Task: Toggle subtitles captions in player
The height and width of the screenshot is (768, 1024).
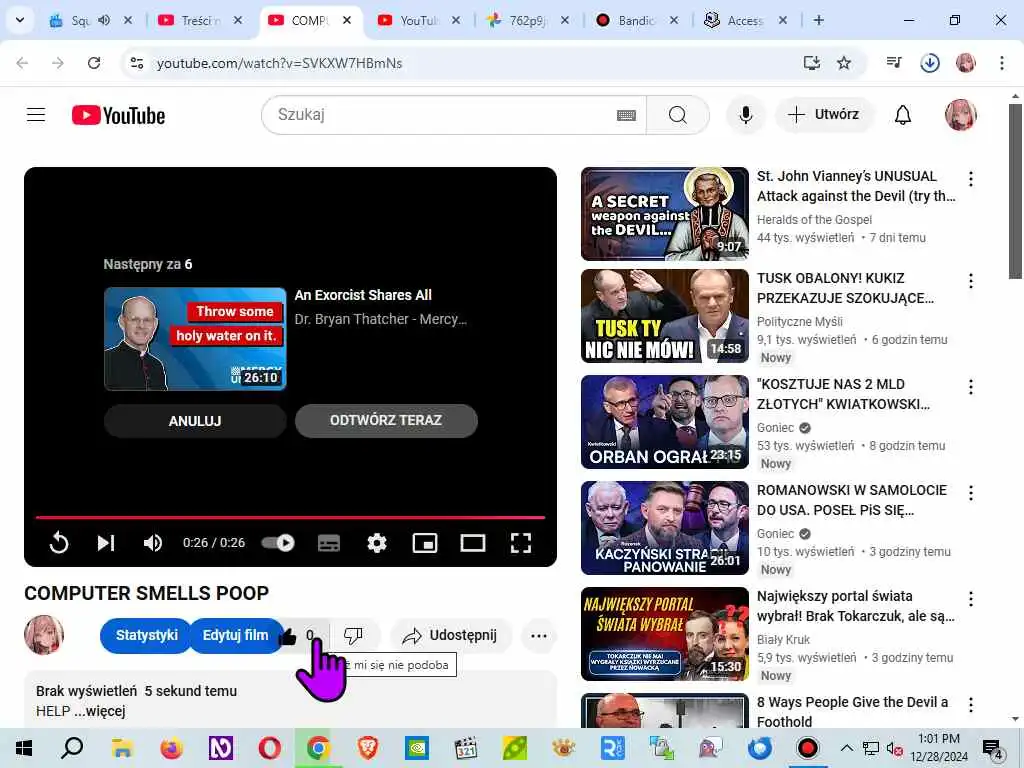Action: (328, 543)
